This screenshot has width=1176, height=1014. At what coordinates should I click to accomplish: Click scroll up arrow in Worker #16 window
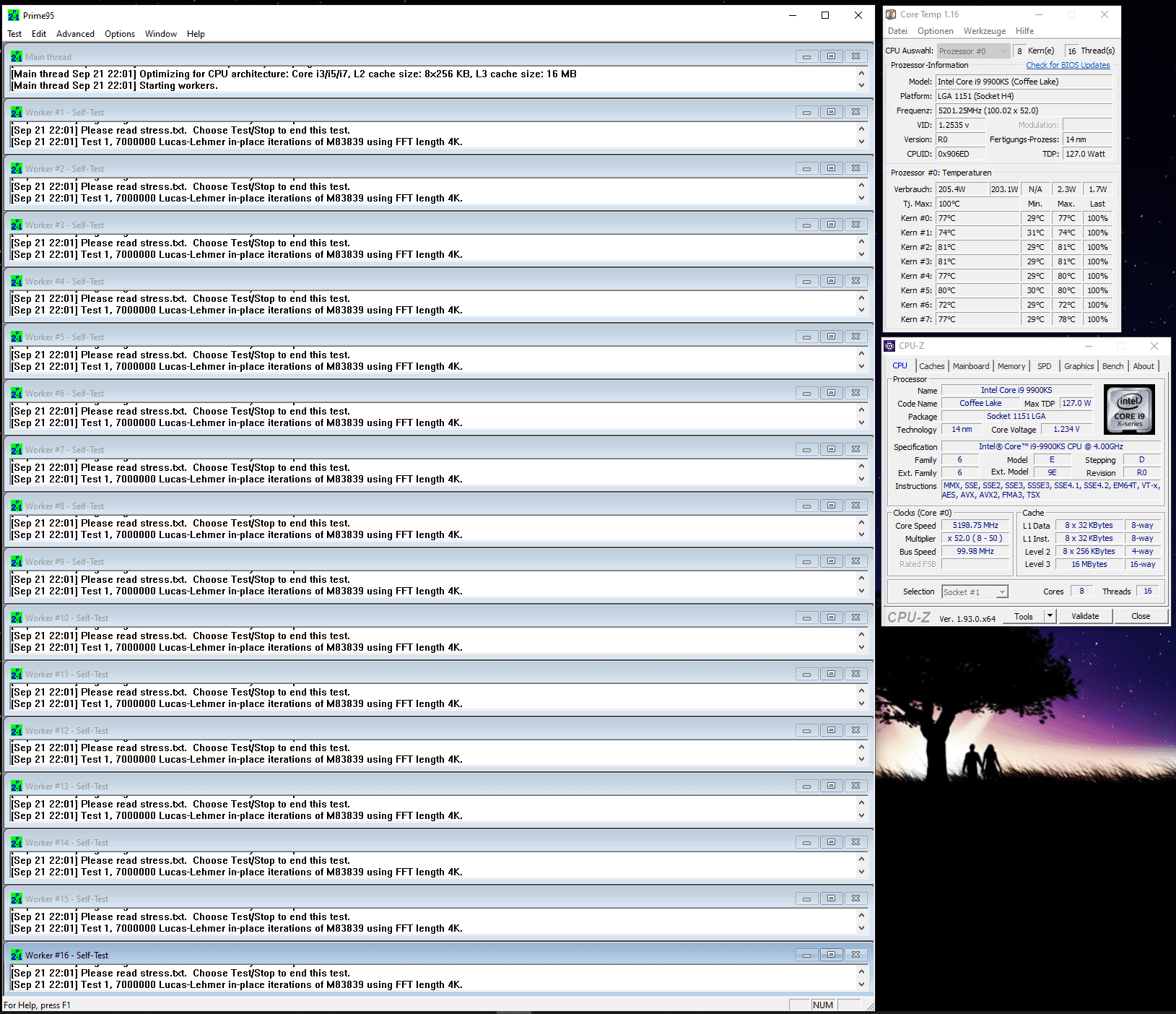861,973
